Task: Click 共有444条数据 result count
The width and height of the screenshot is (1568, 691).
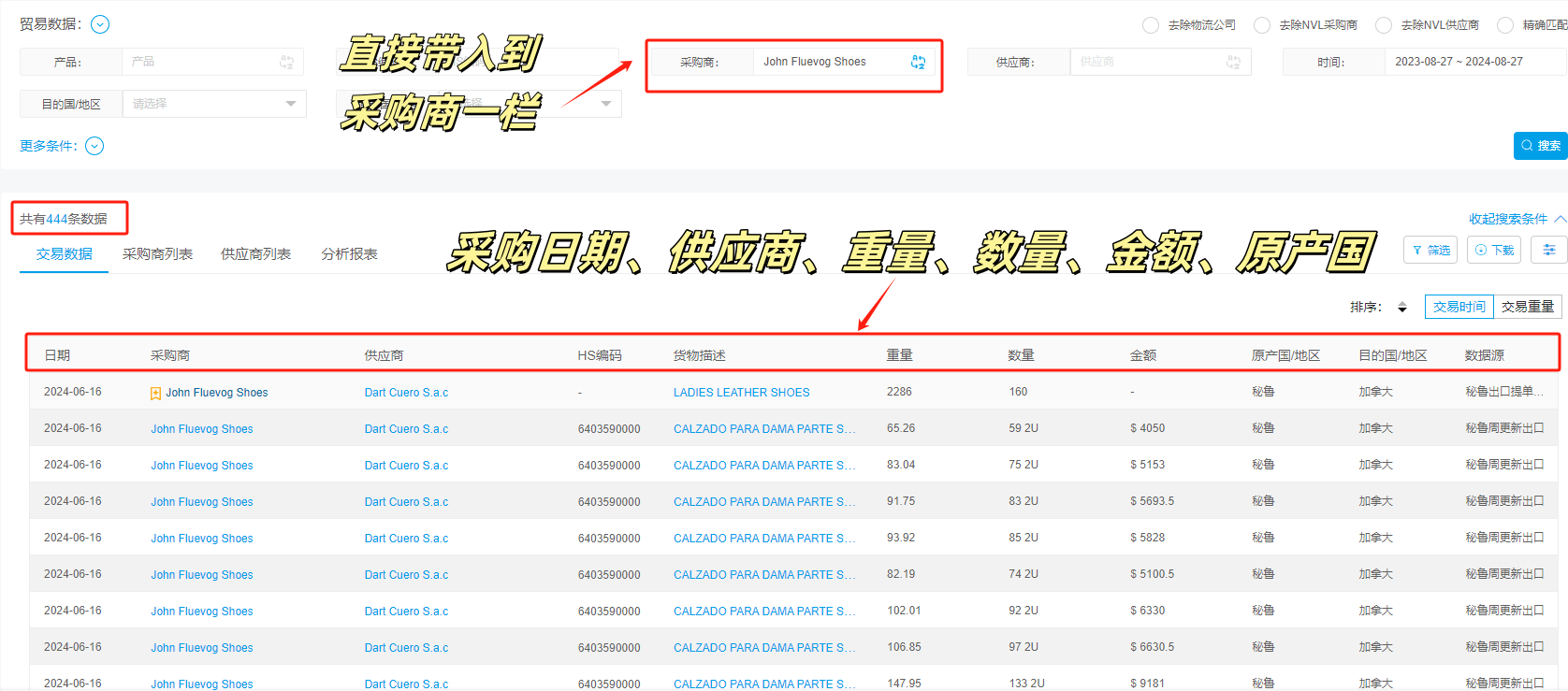Action: [x=64, y=219]
